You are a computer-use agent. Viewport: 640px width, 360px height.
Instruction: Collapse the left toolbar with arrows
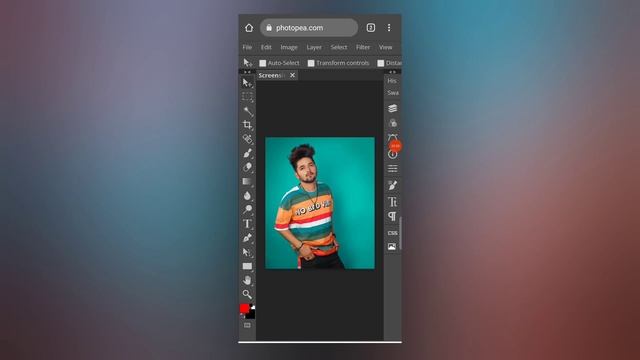(247, 72)
